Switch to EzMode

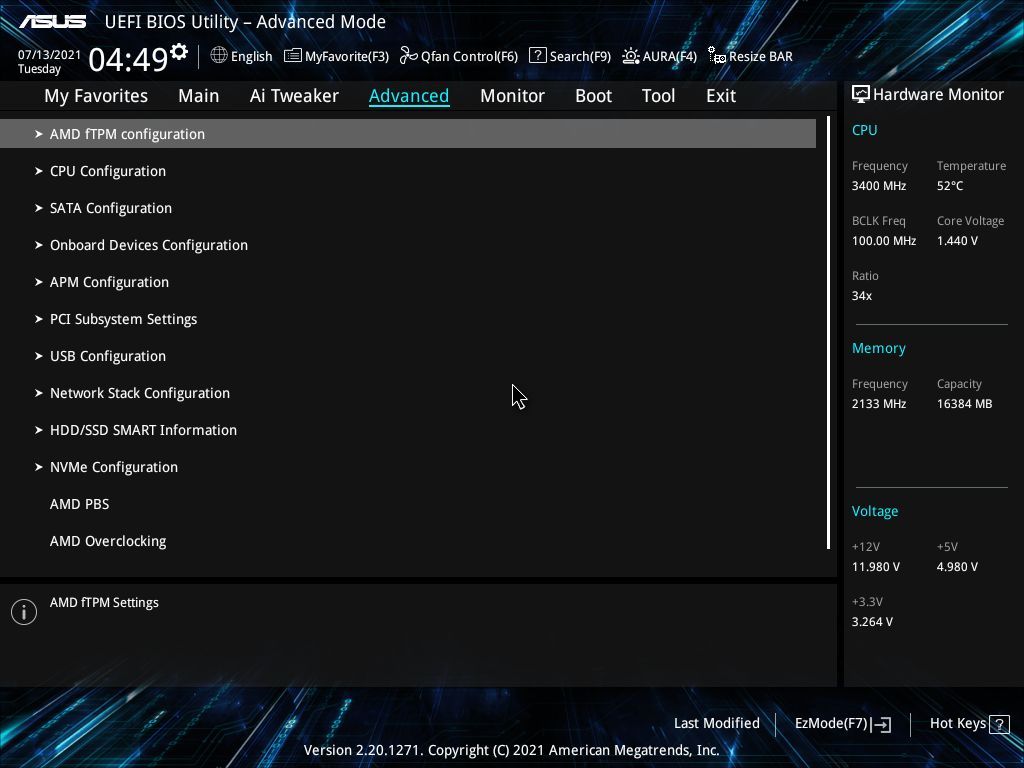[842, 724]
